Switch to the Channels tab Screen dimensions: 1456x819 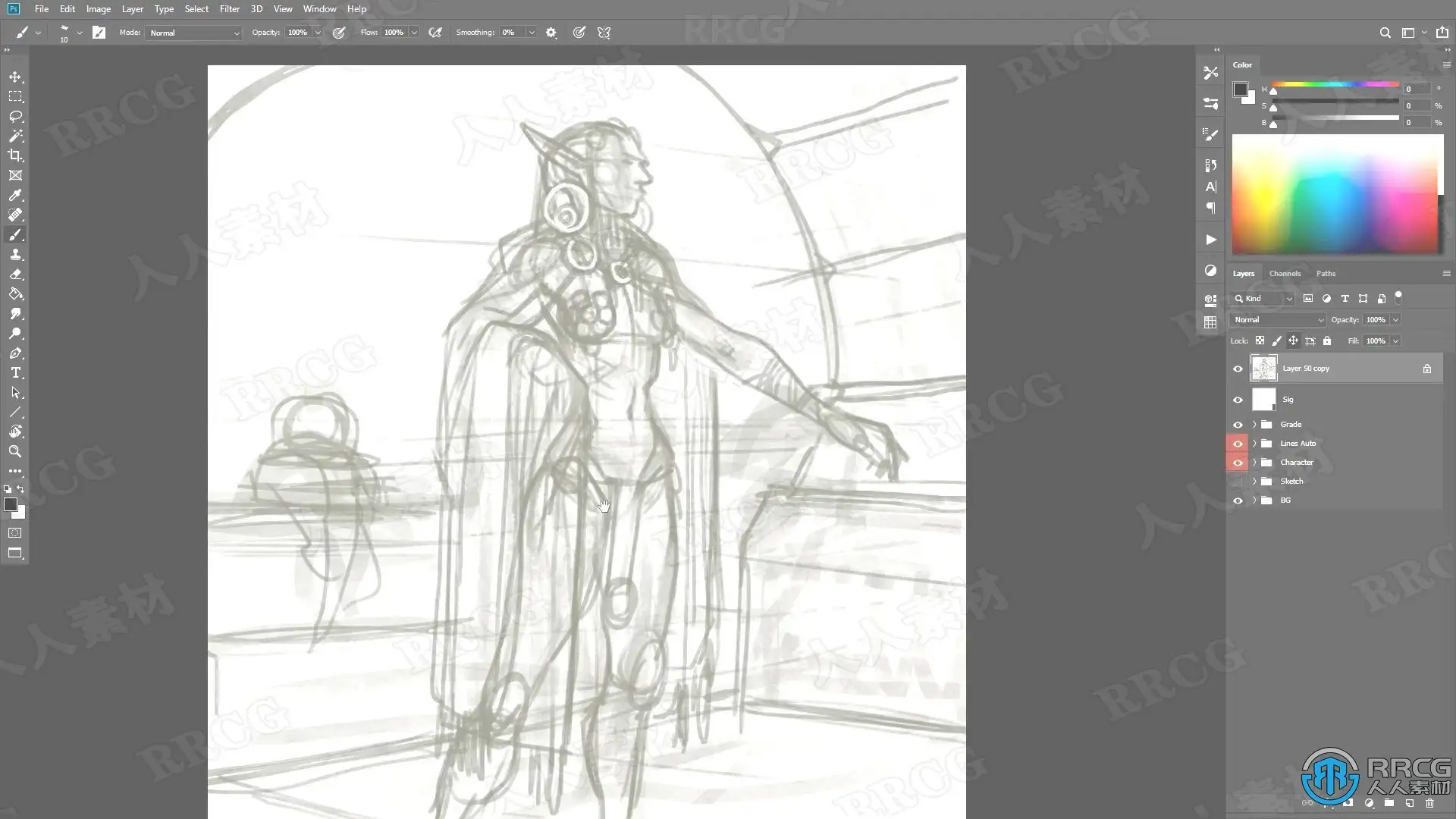click(x=1285, y=274)
